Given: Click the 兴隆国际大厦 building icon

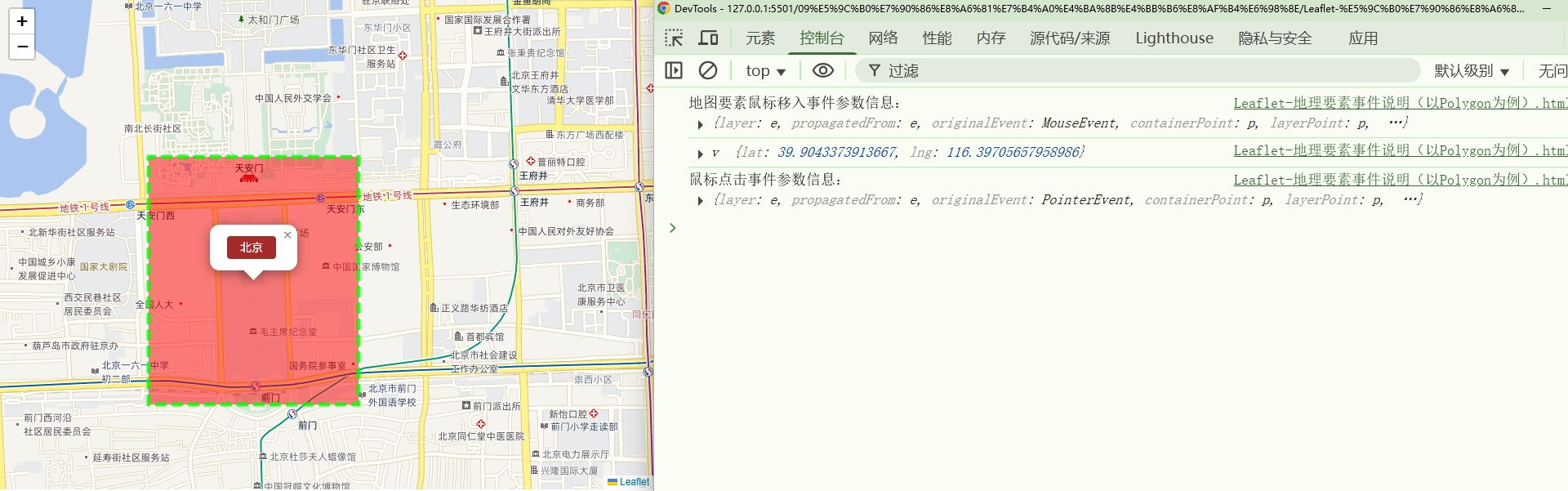Looking at the screenshot, I should [x=534, y=471].
